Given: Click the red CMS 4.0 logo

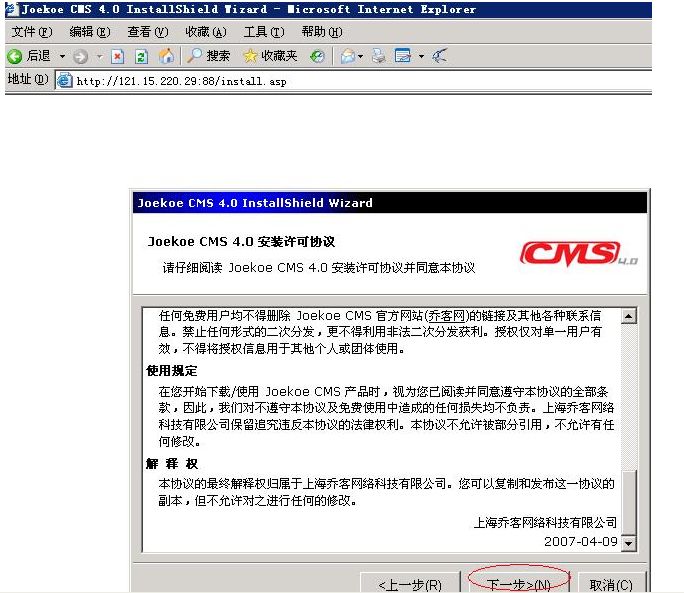Looking at the screenshot, I should tap(578, 254).
